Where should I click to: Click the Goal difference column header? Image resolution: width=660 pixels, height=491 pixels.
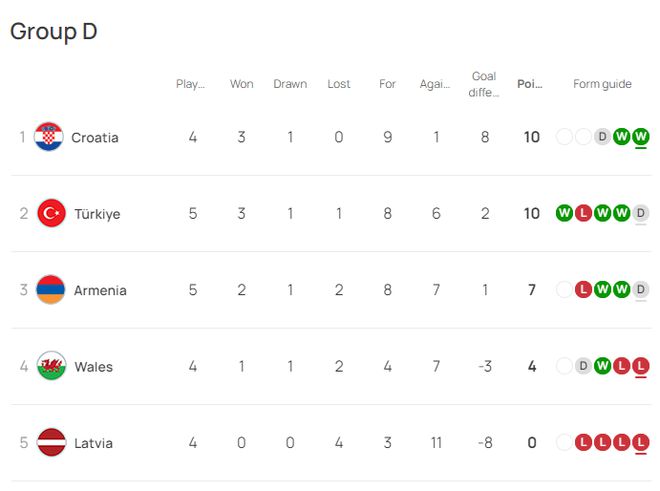click(x=484, y=84)
